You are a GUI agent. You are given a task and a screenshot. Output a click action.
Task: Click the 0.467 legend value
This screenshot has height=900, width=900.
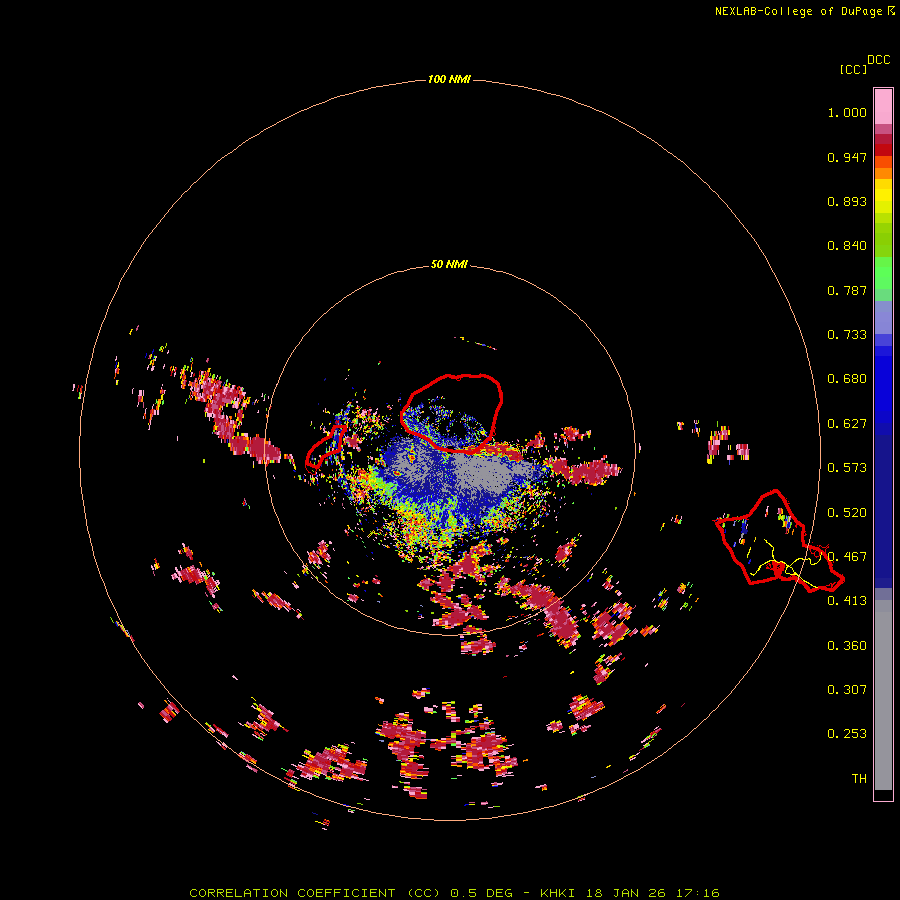tap(847, 557)
